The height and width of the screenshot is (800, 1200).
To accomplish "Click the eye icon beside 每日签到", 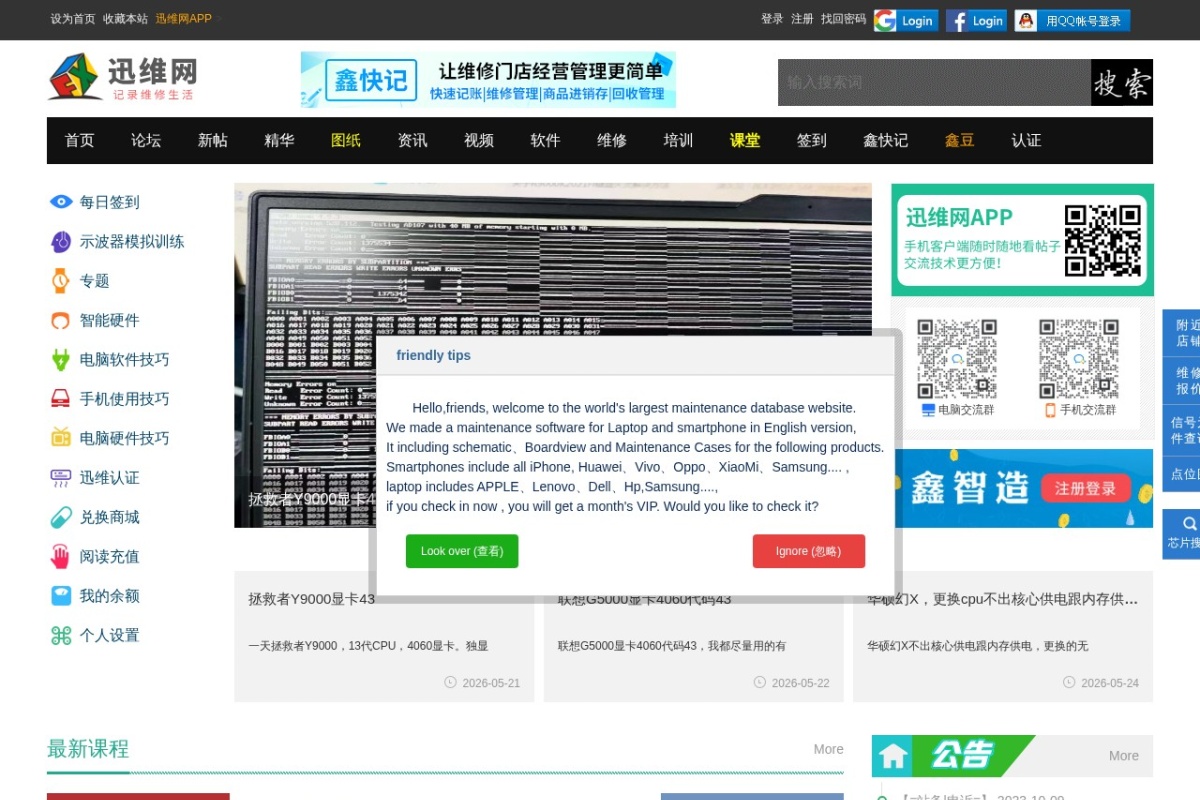I will (61, 202).
